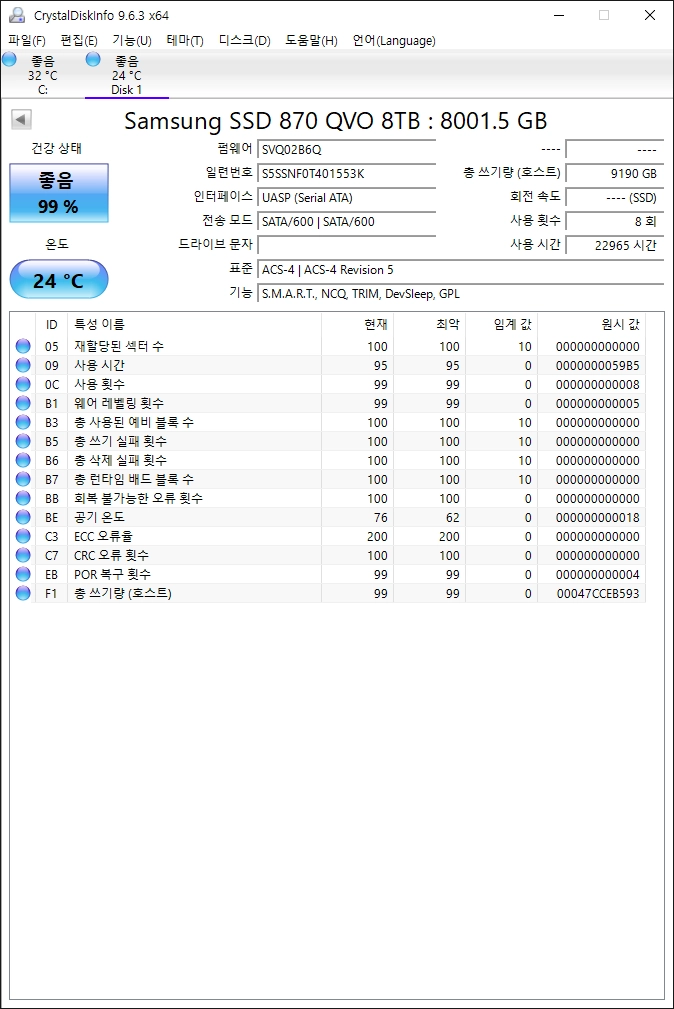This screenshot has width=674, height=1009.
Task: Click the Disk 1 status orb
Action: 93,59
